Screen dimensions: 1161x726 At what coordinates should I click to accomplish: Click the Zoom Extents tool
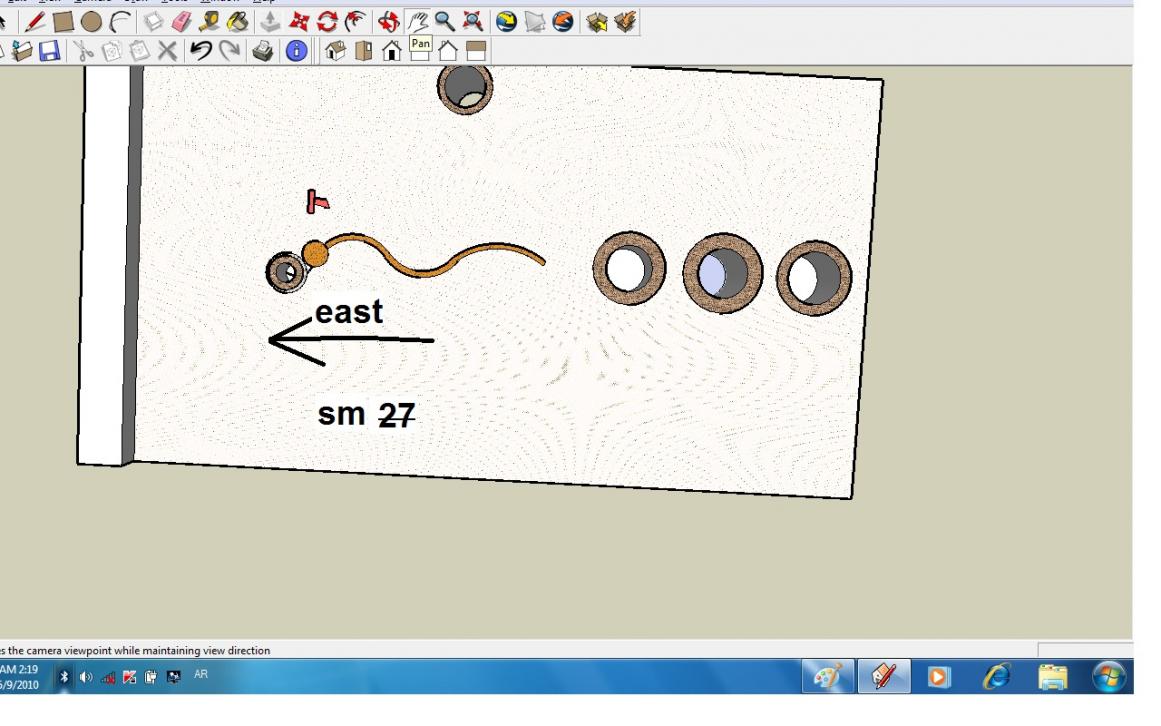(x=471, y=21)
